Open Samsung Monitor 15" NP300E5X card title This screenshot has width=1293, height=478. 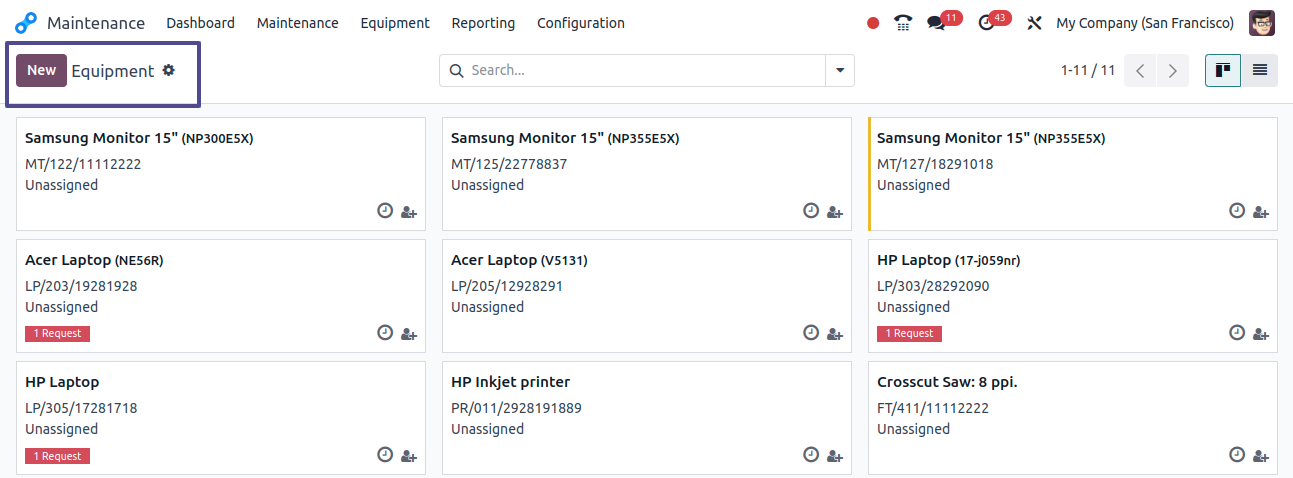(x=139, y=138)
